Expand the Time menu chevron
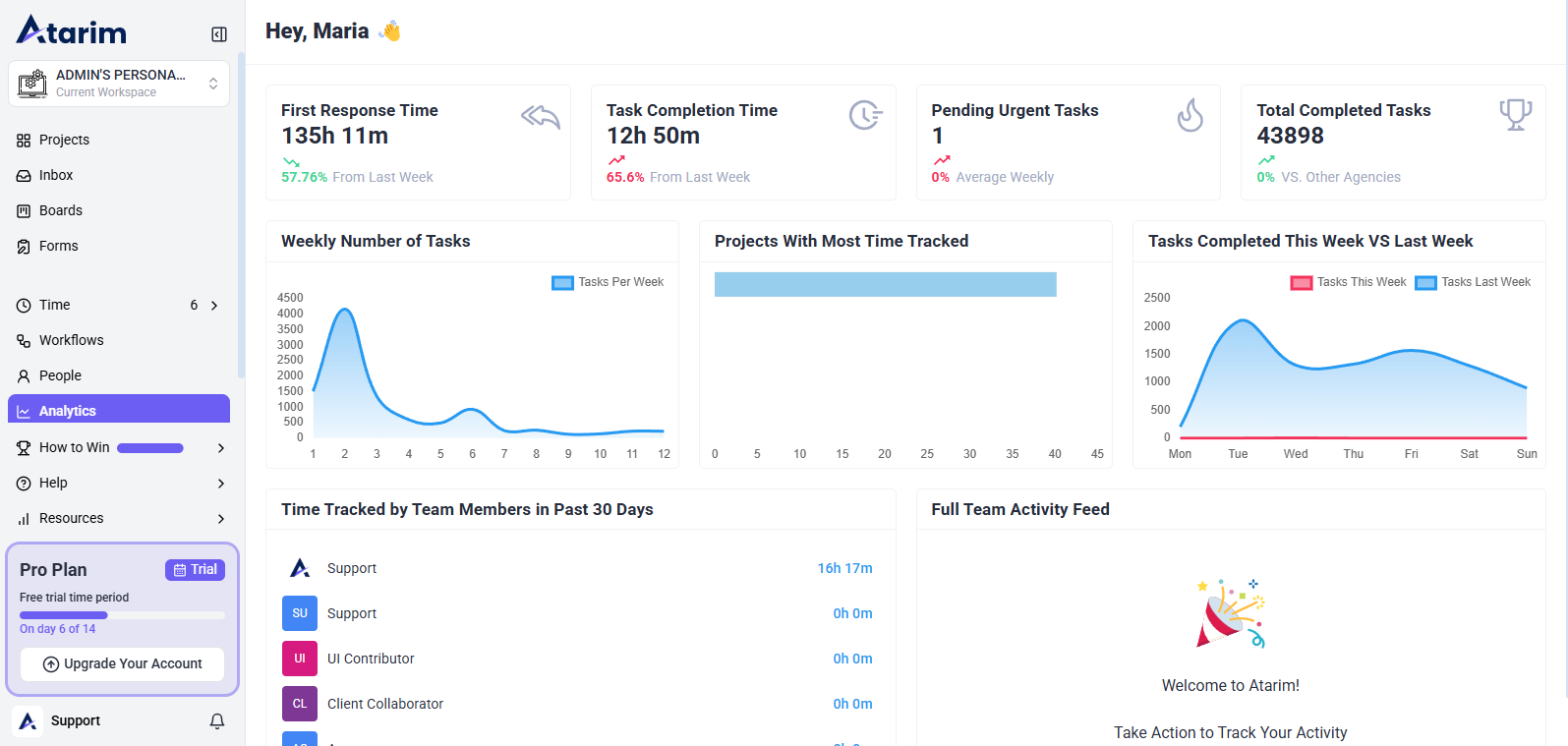Image resolution: width=1568 pixels, height=746 pixels. (214, 306)
